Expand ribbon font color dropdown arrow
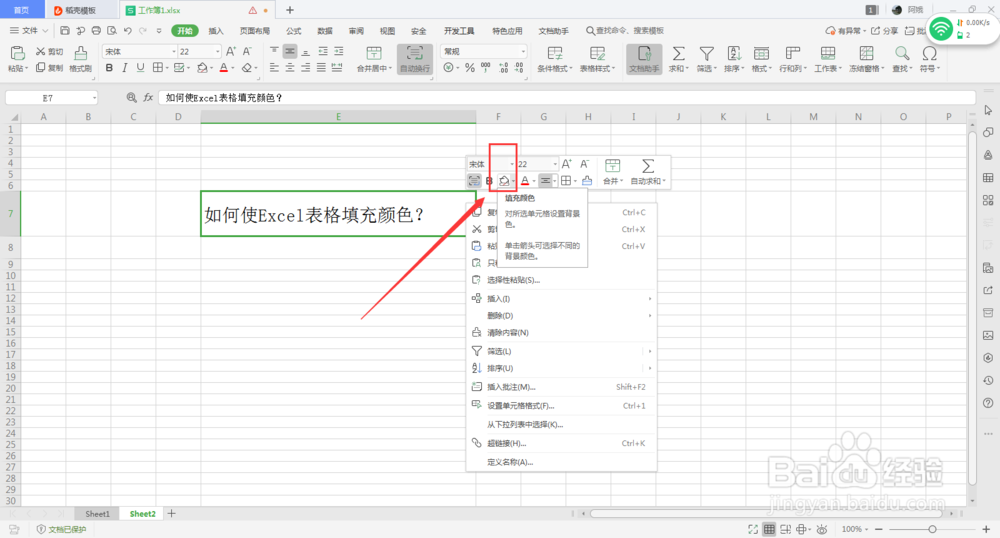 233,68
